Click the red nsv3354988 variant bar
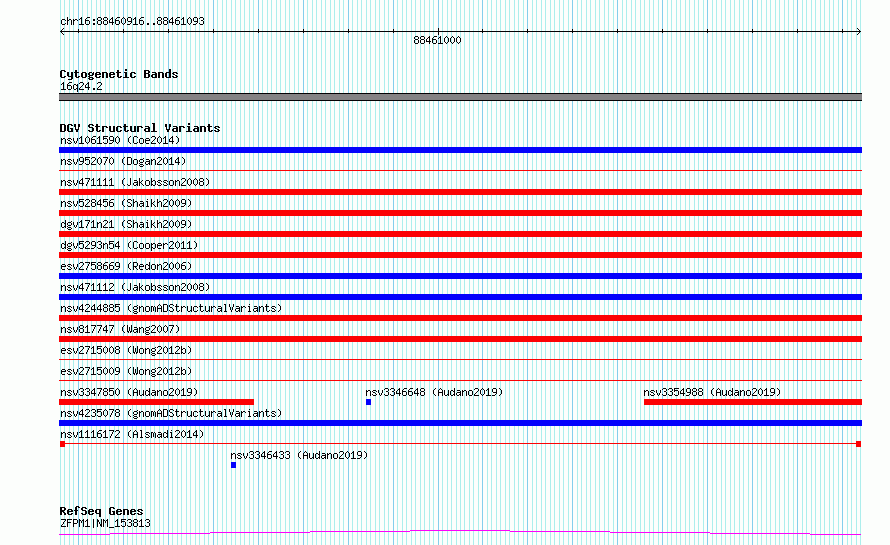 click(753, 402)
